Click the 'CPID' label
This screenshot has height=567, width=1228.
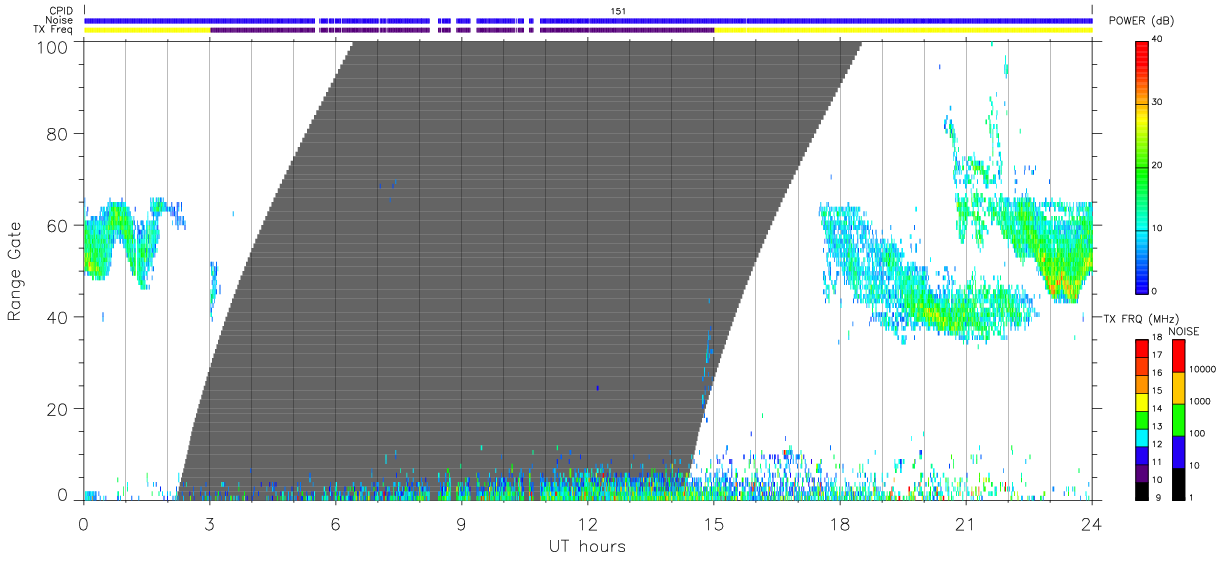coord(62,11)
